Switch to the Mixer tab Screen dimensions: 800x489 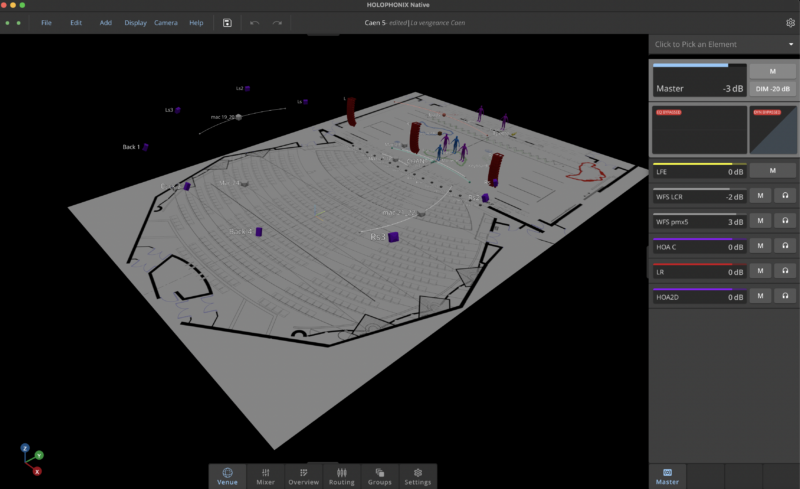pyautogui.click(x=266, y=475)
